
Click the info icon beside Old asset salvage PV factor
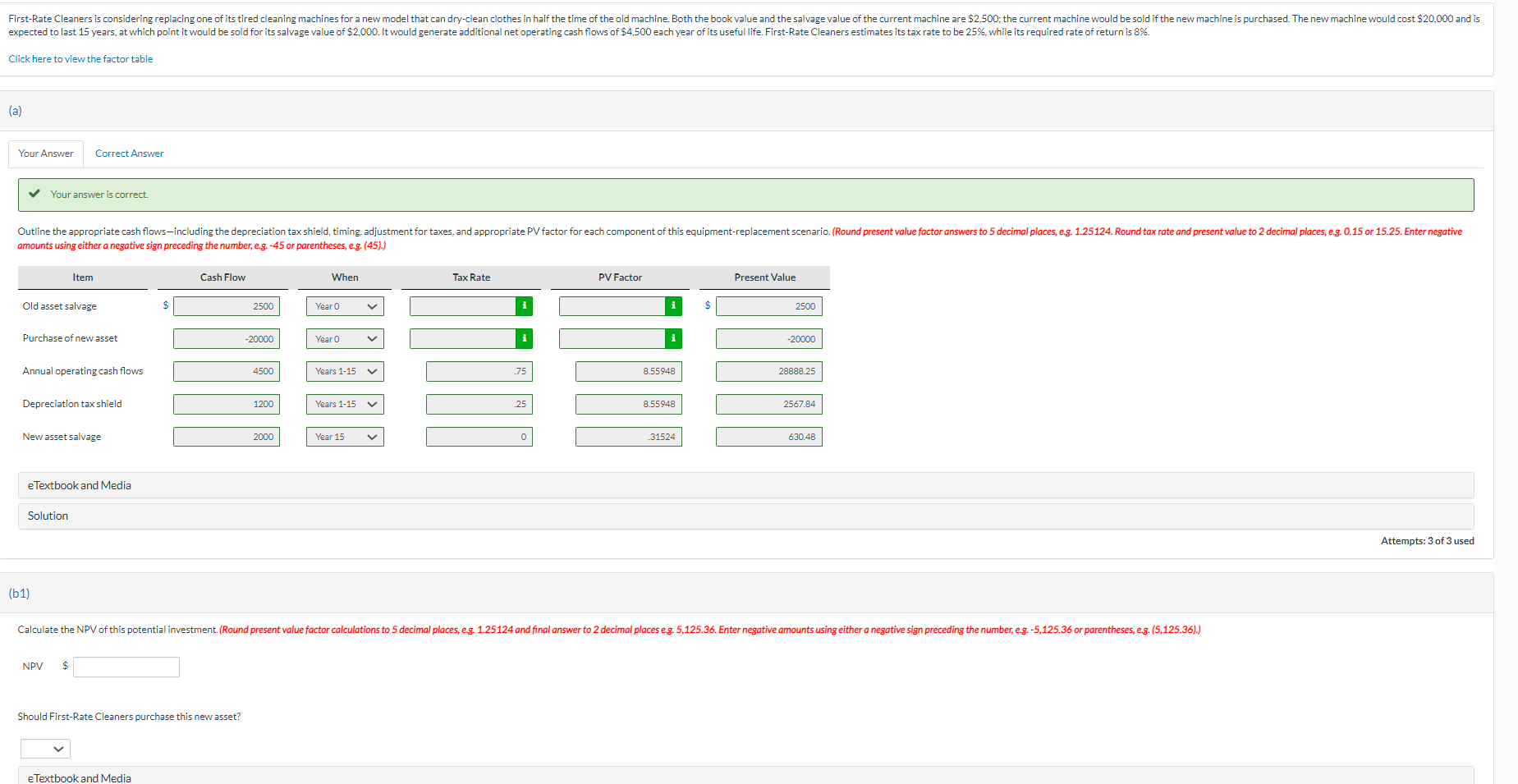[674, 305]
